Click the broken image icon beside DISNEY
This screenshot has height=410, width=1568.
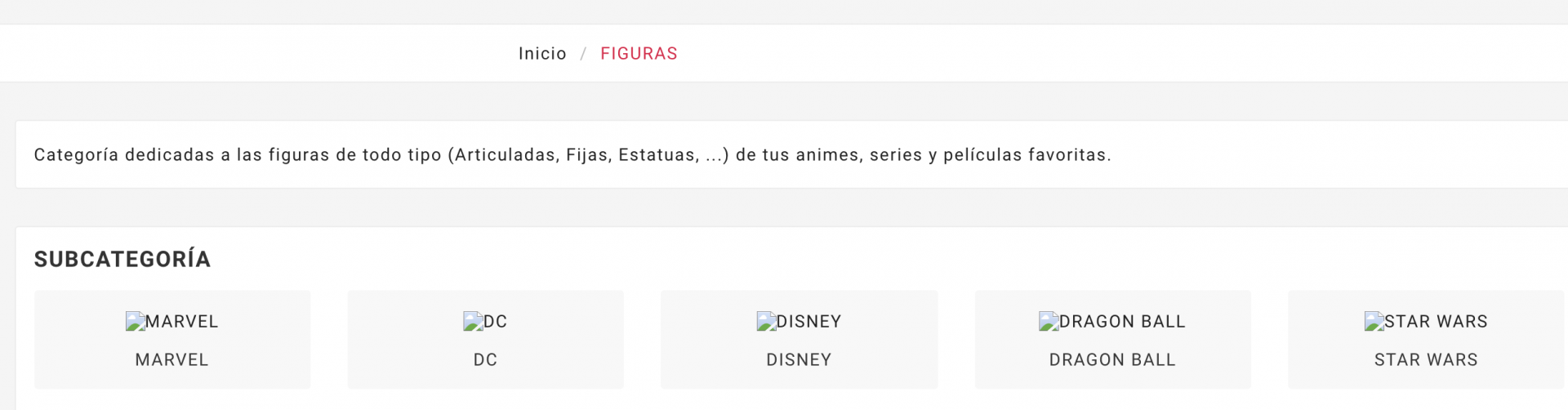[x=765, y=322]
